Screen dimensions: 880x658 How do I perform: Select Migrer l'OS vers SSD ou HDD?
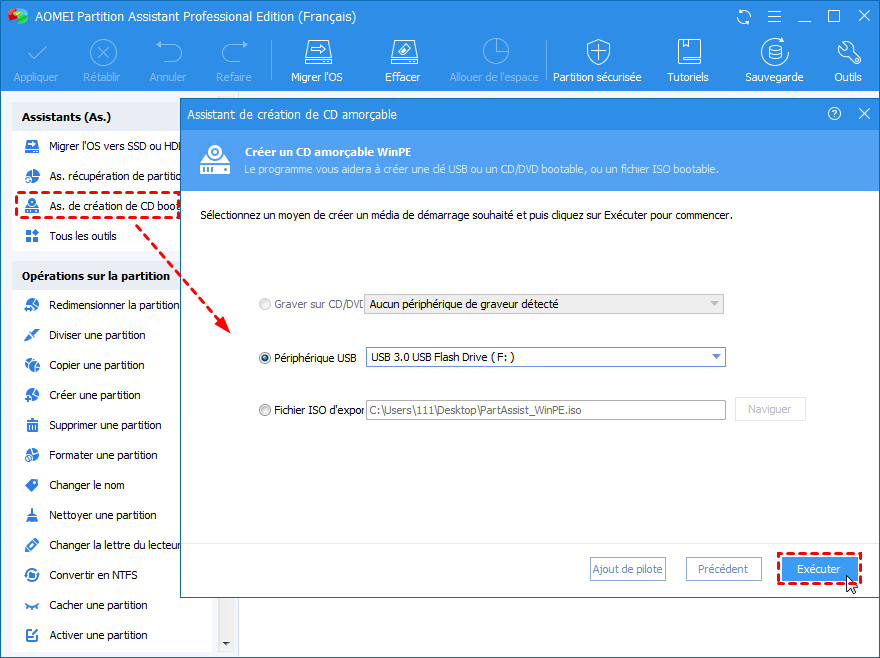point(102,146)
